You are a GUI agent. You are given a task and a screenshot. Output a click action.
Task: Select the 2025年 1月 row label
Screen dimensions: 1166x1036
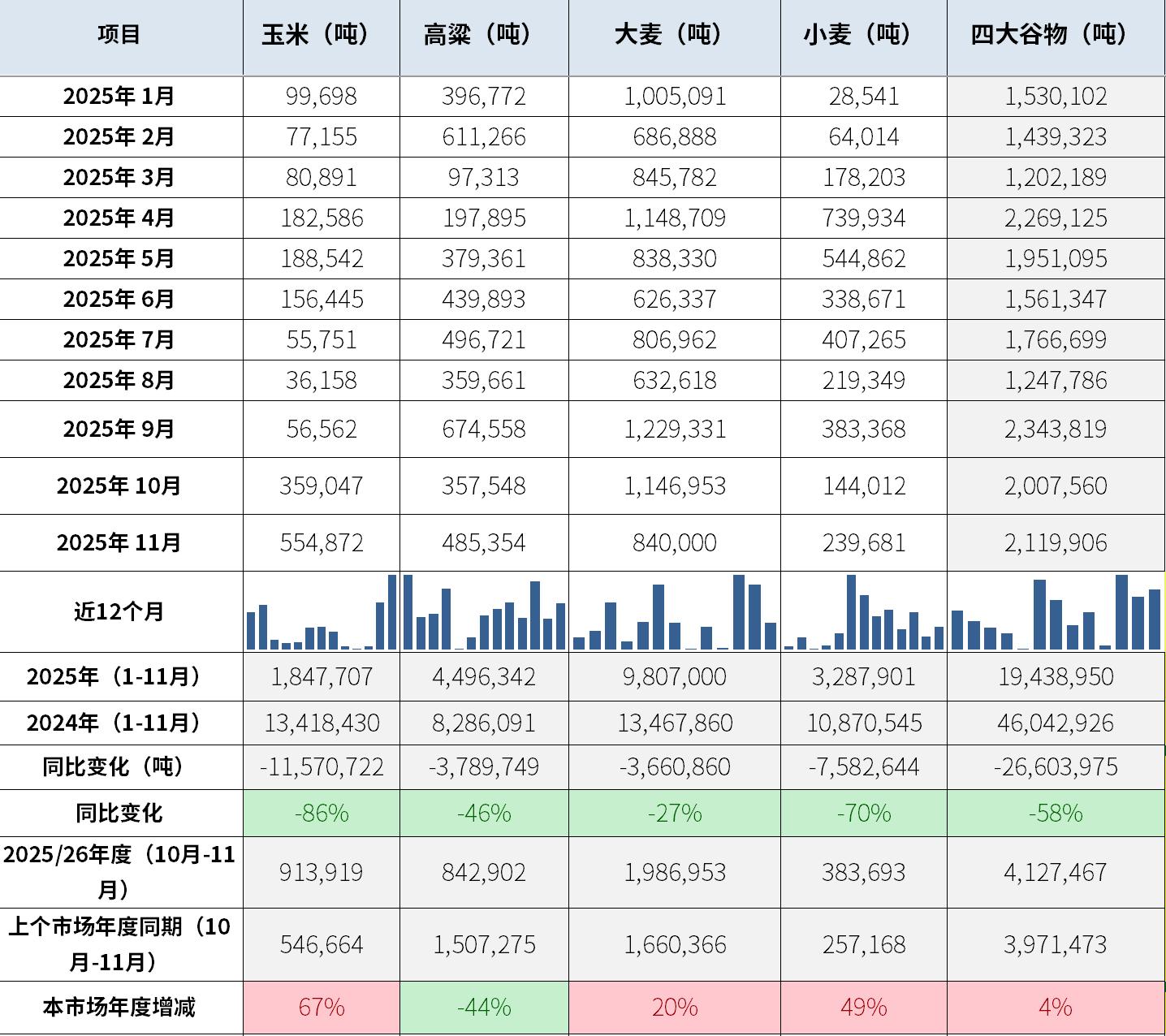[x=120, y=97]
